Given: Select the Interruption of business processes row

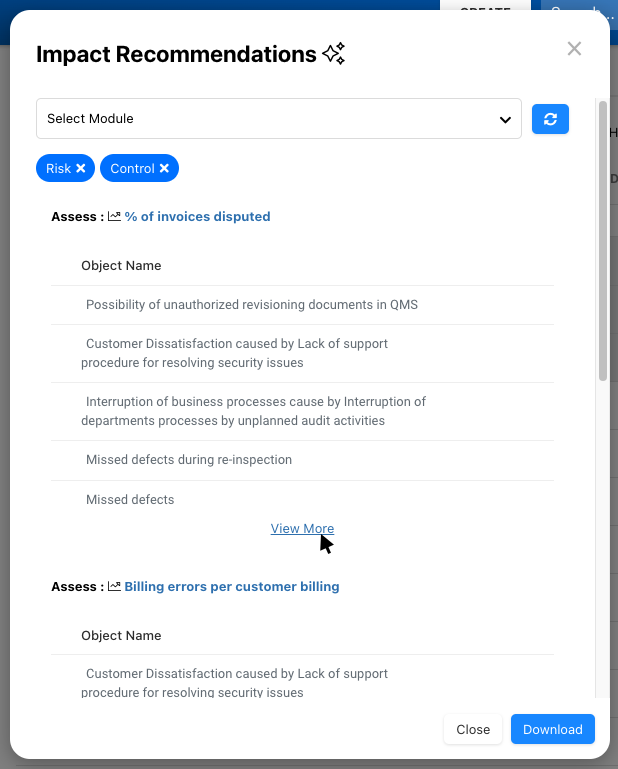Looking at the screenshot, I should pyautogui.click(x=255, y=411).
